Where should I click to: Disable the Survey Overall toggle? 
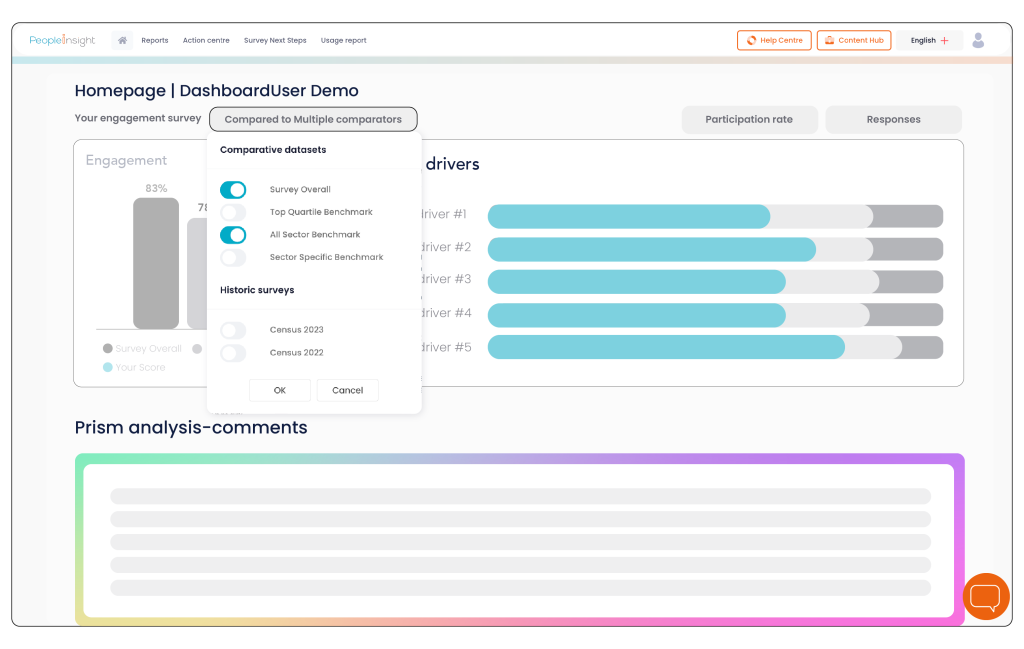pos(233,190)
